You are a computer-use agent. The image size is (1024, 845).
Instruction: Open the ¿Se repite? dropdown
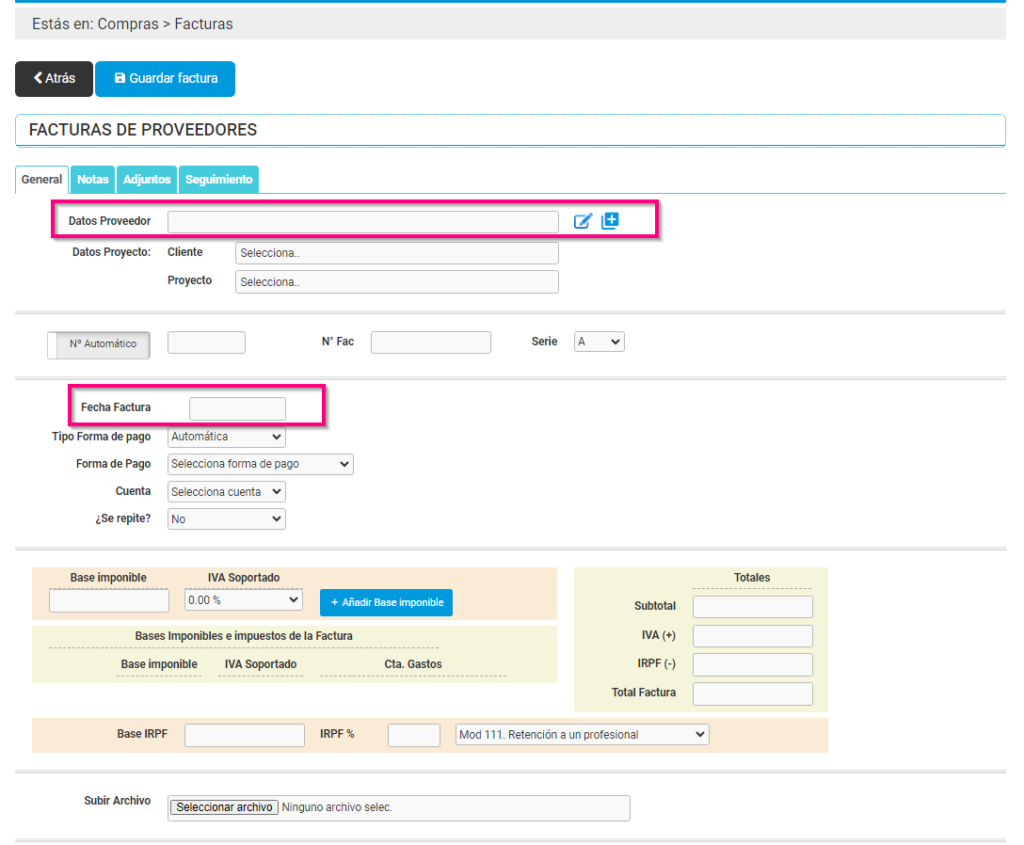pos(226,518)
